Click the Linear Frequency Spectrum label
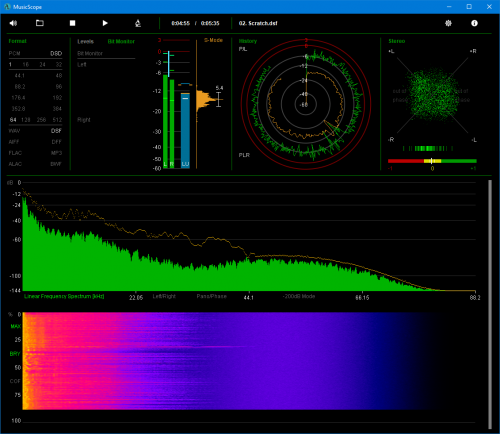 [x=64, y=296]
